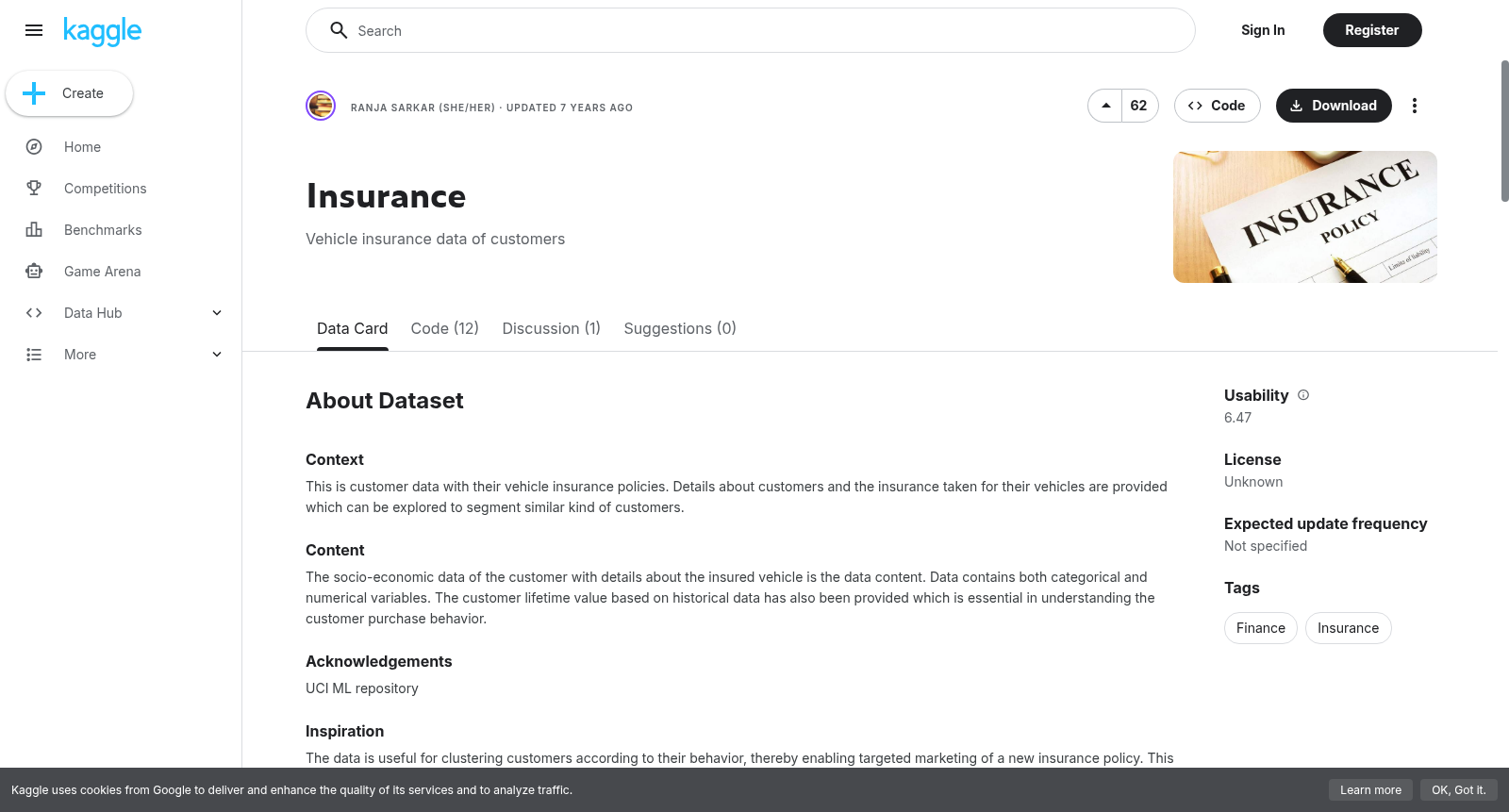Select the Finance tag
1509x812 pixels.
click(x=1261, y=628)
